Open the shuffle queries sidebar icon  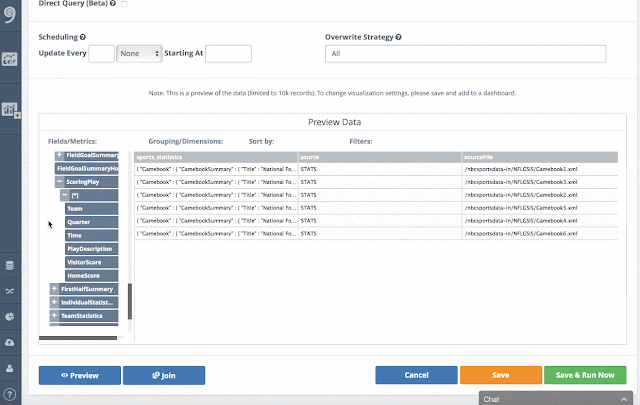tap(10, 291)
